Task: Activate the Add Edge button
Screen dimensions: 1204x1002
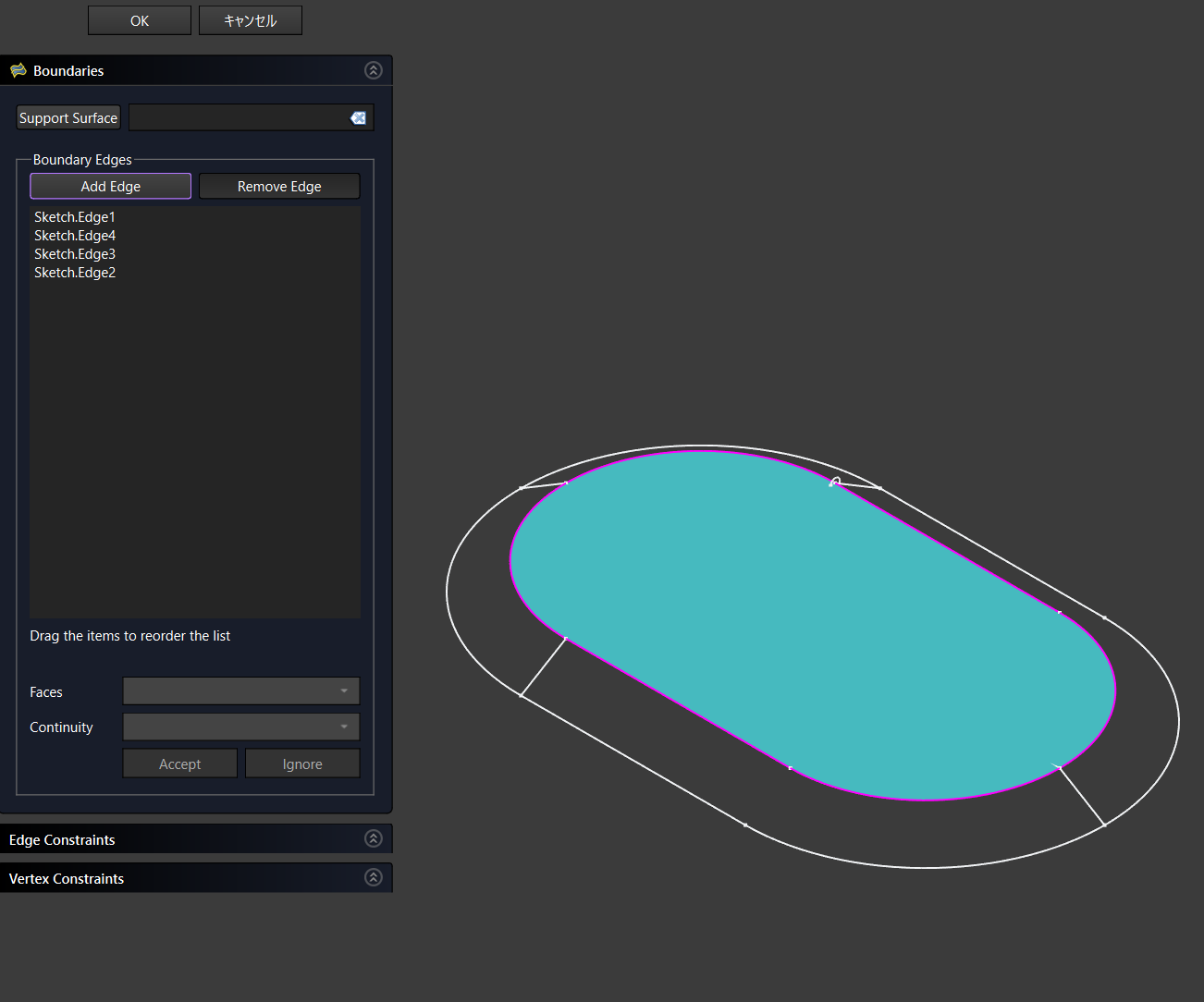Action: 110,186
